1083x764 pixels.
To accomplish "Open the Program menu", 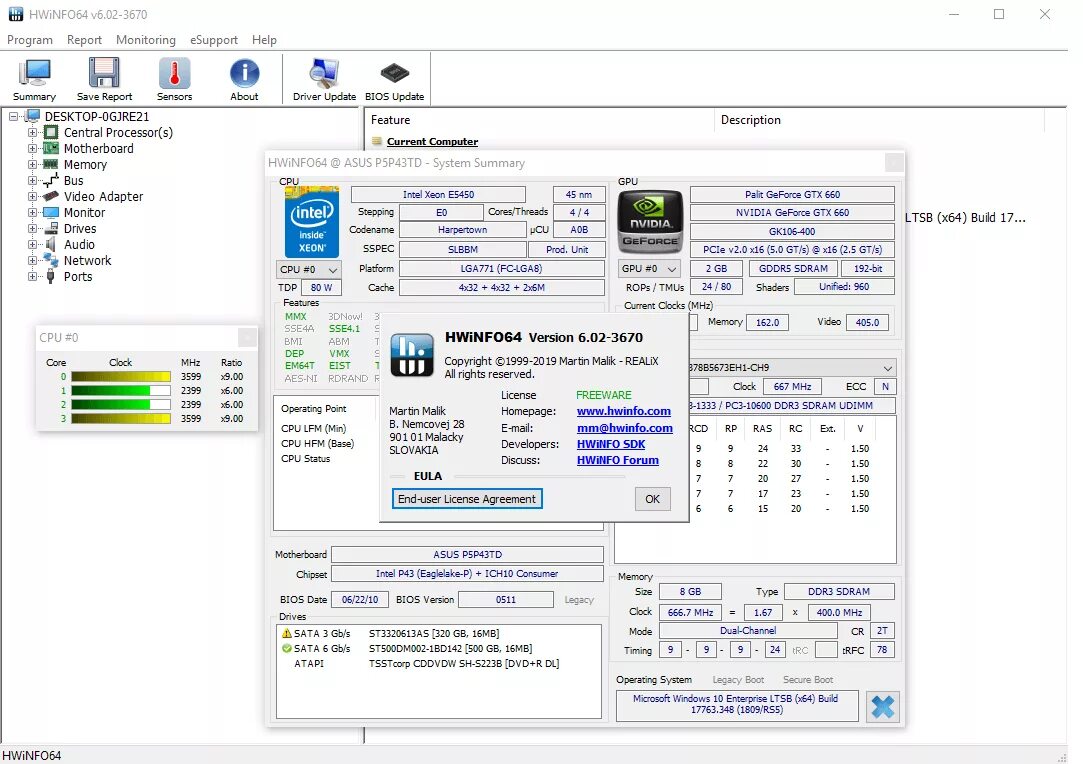I will coord(30,40).
